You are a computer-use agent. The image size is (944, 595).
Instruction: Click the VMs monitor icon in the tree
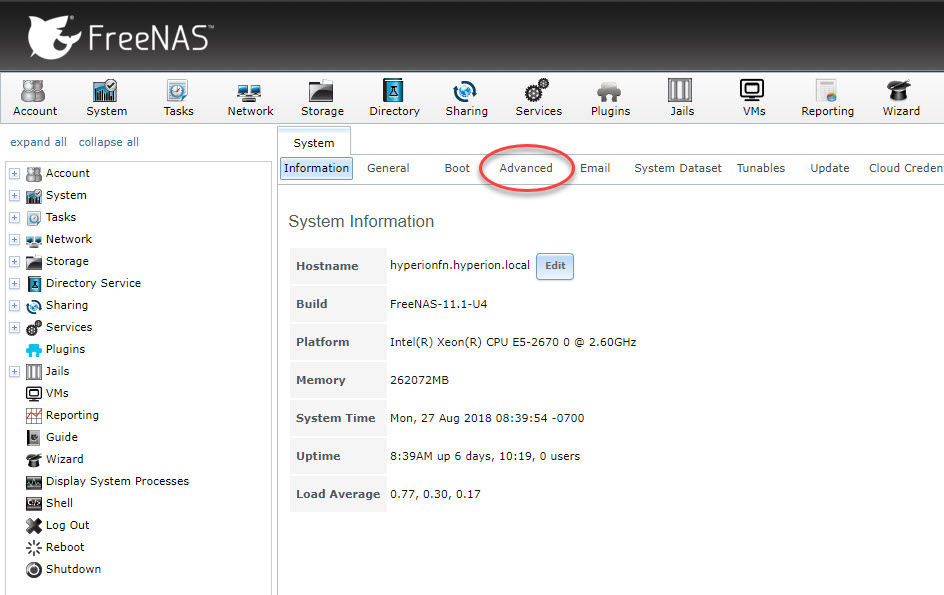[34, 394]
